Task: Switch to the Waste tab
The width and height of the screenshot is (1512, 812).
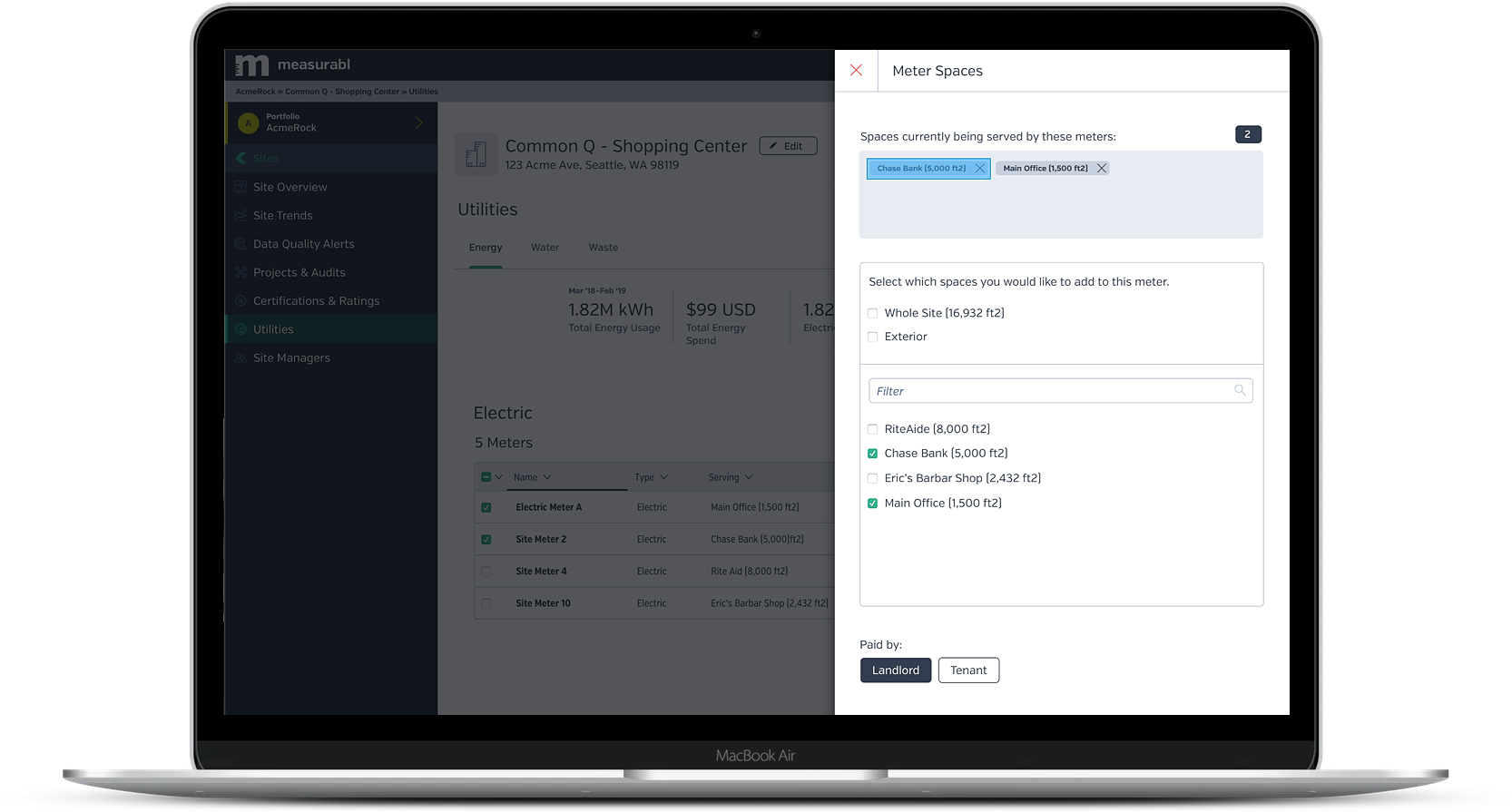Action: [603, 247]
